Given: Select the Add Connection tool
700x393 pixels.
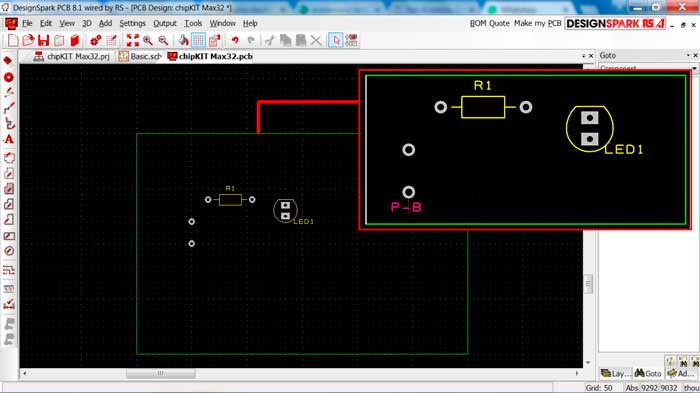Looking at the screenshot, I should (x=8, y=93).
